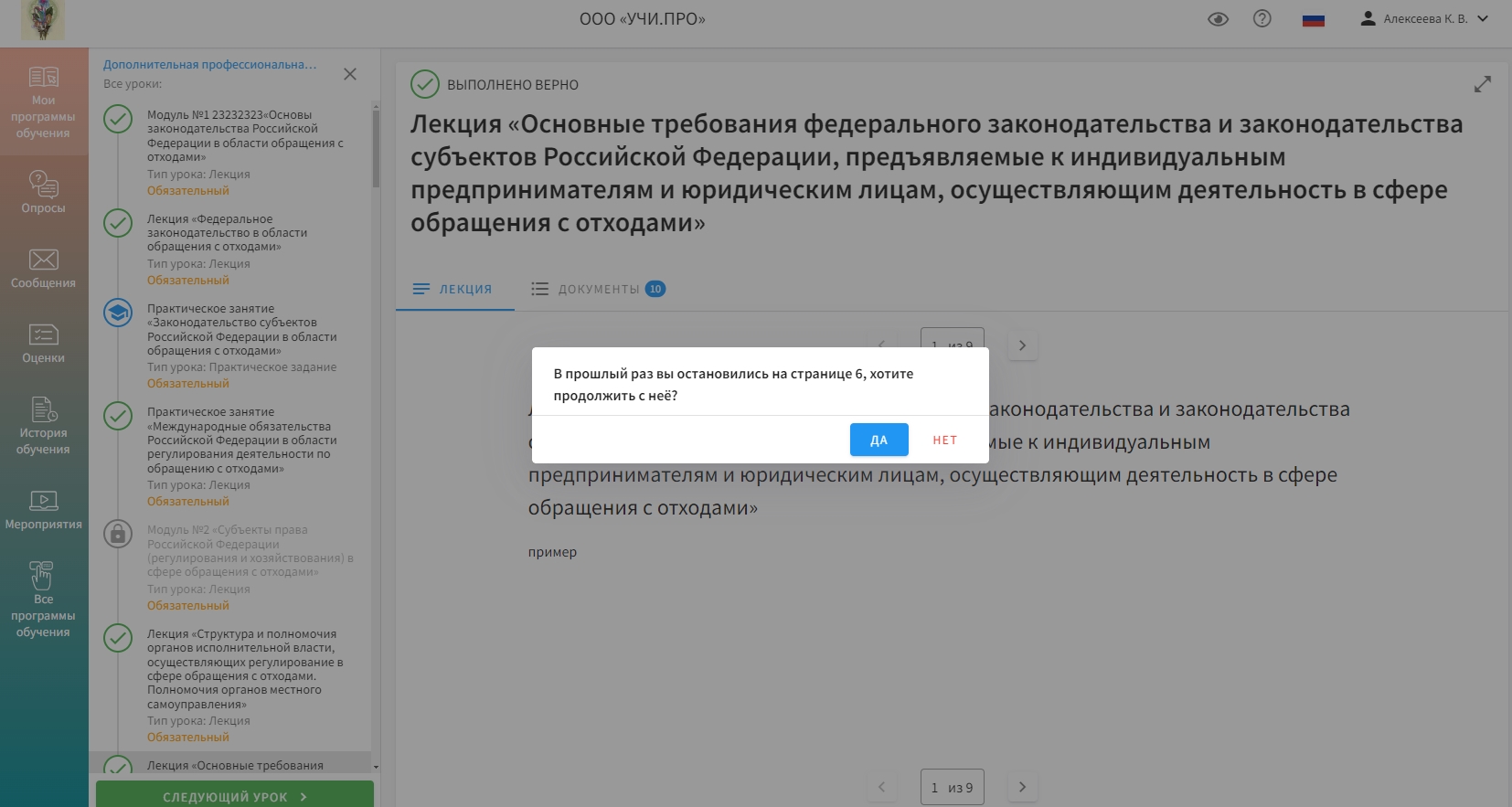
Task: Click check icon beside Международные обязательства lesson
Action: (118, 416)
